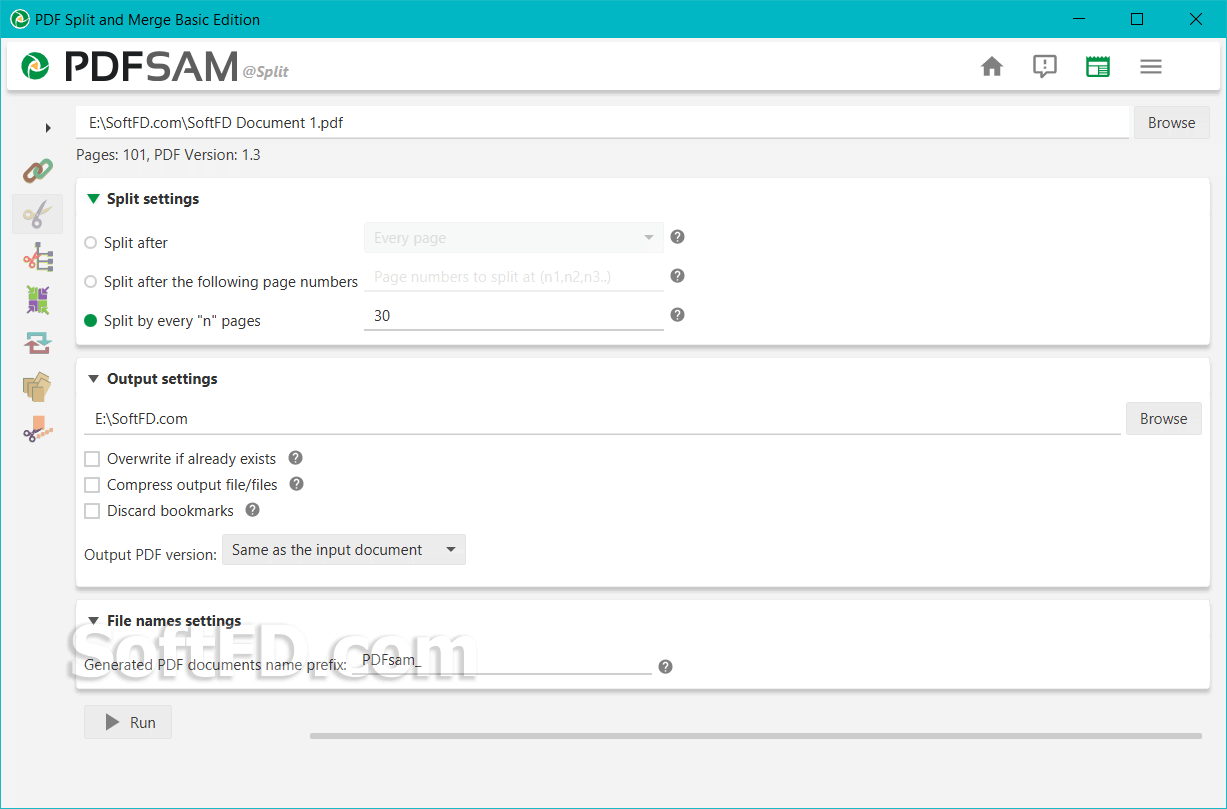
Task: Open the Split by size tool
Action: tap(37, 429)
